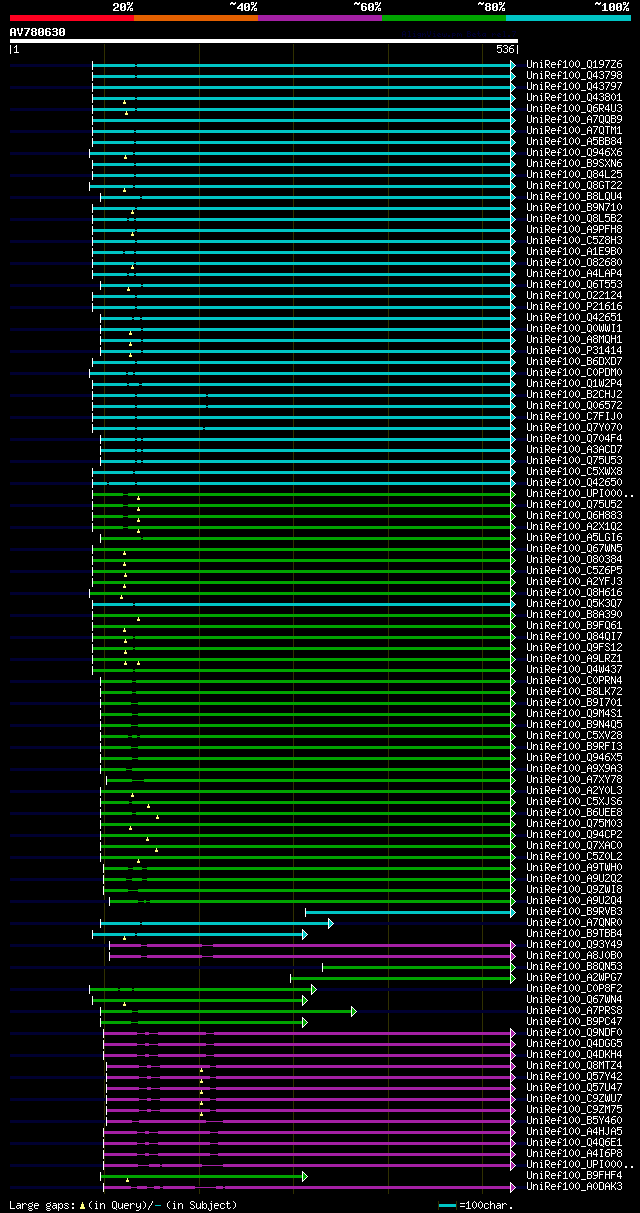Select label UniRef100_A9PFH8

pos(574,229)
